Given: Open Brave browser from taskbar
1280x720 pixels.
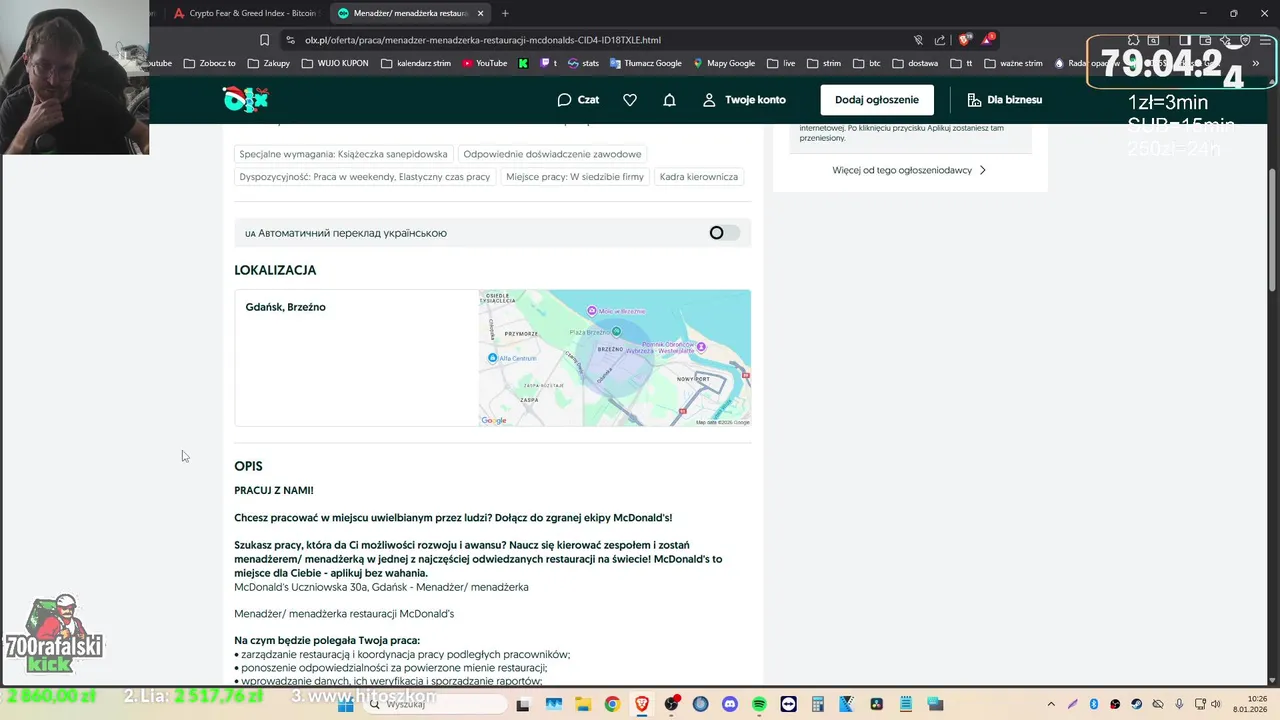Looking at the screenshot, I should point(641,705).
